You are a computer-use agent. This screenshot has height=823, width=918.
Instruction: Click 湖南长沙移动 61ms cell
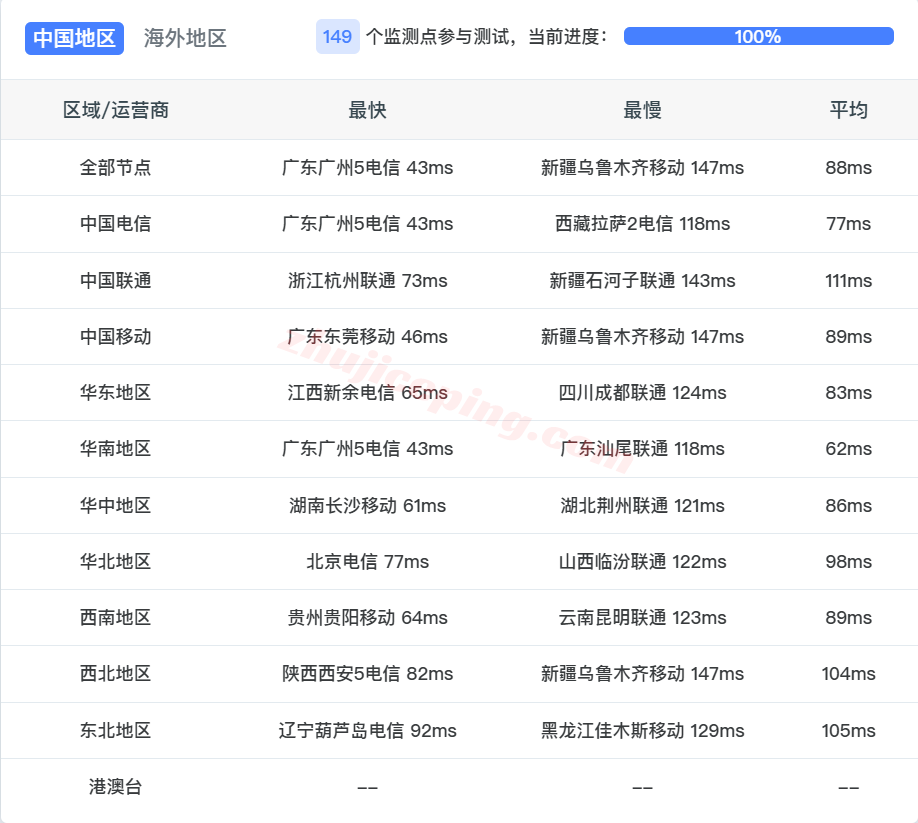(367, 505)
